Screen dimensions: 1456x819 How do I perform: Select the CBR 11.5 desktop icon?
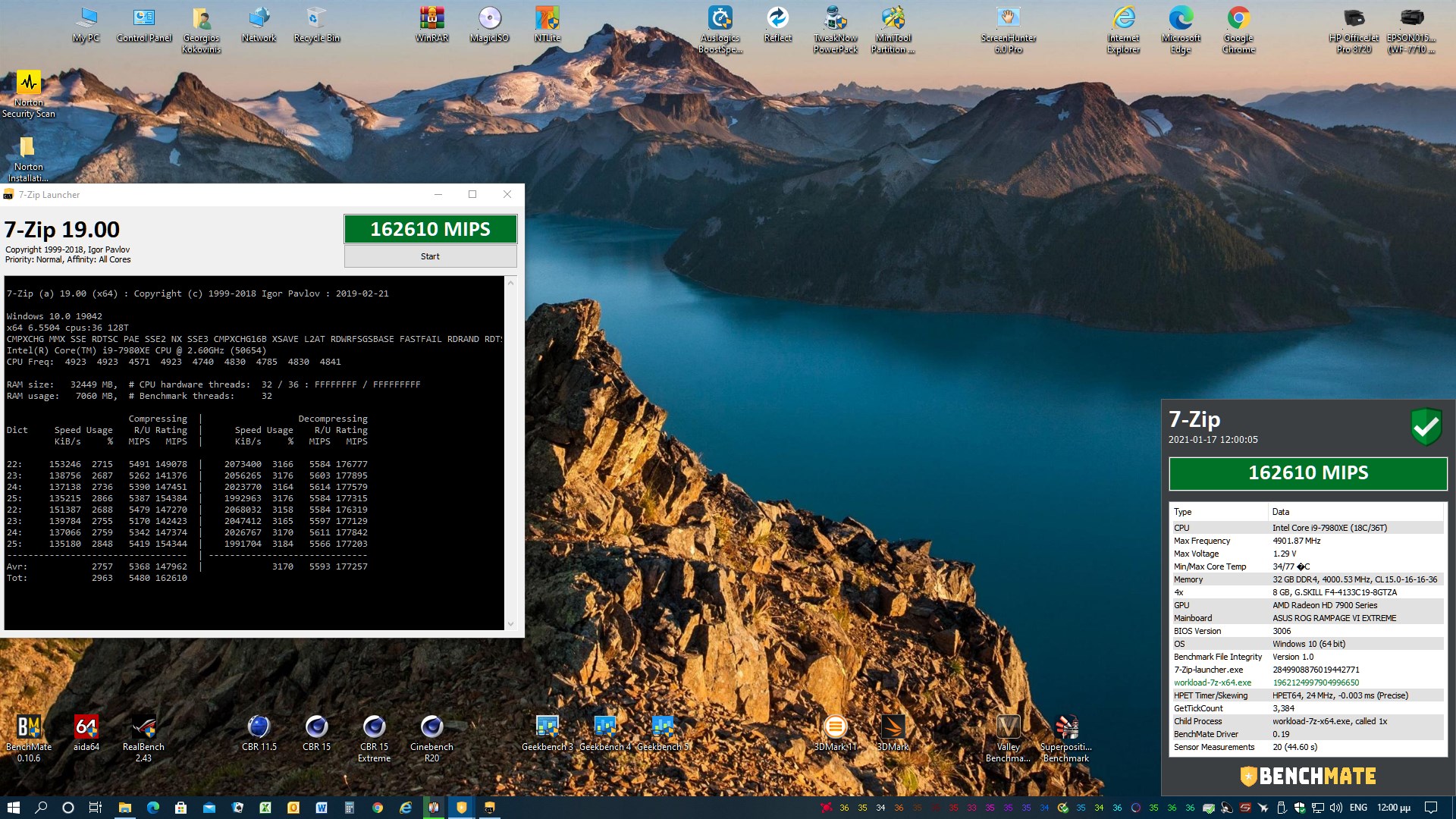[x=259, y=733]
